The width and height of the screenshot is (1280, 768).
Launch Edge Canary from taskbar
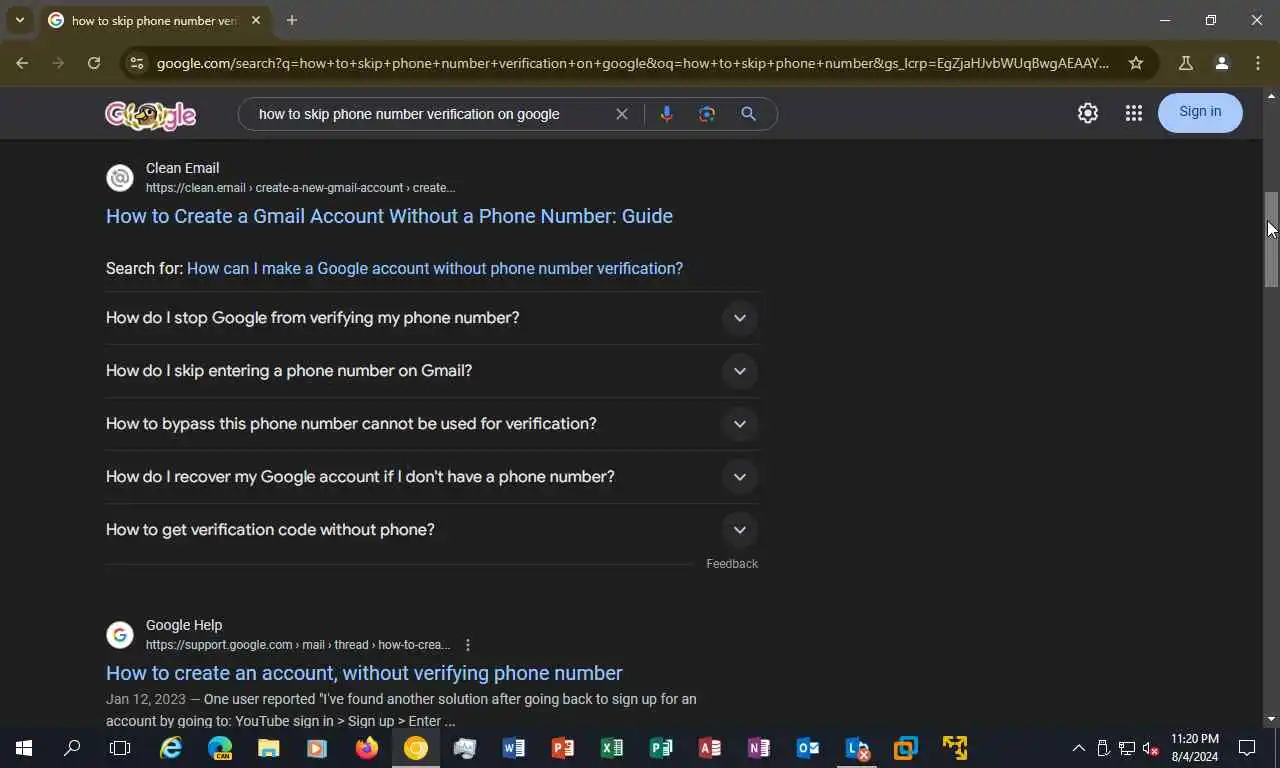coord(220,748)
